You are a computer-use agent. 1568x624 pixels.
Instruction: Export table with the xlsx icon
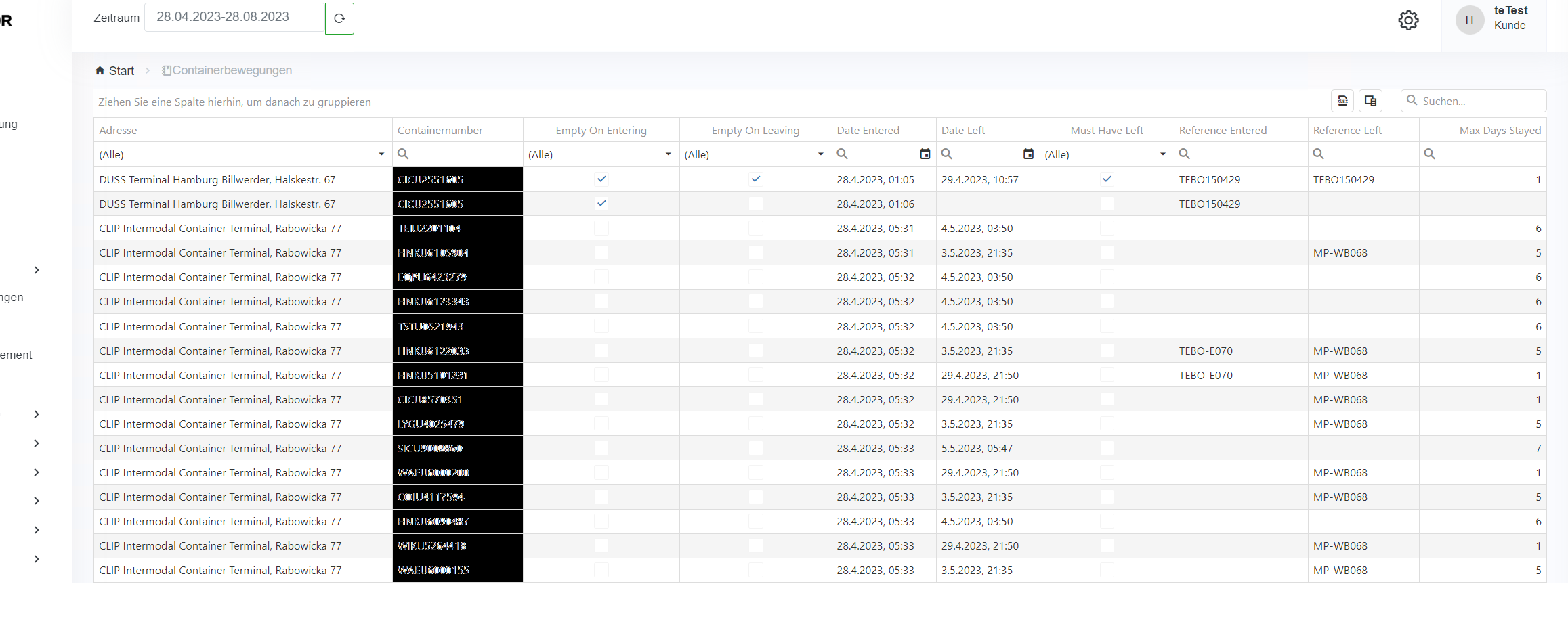point(1342,101)
